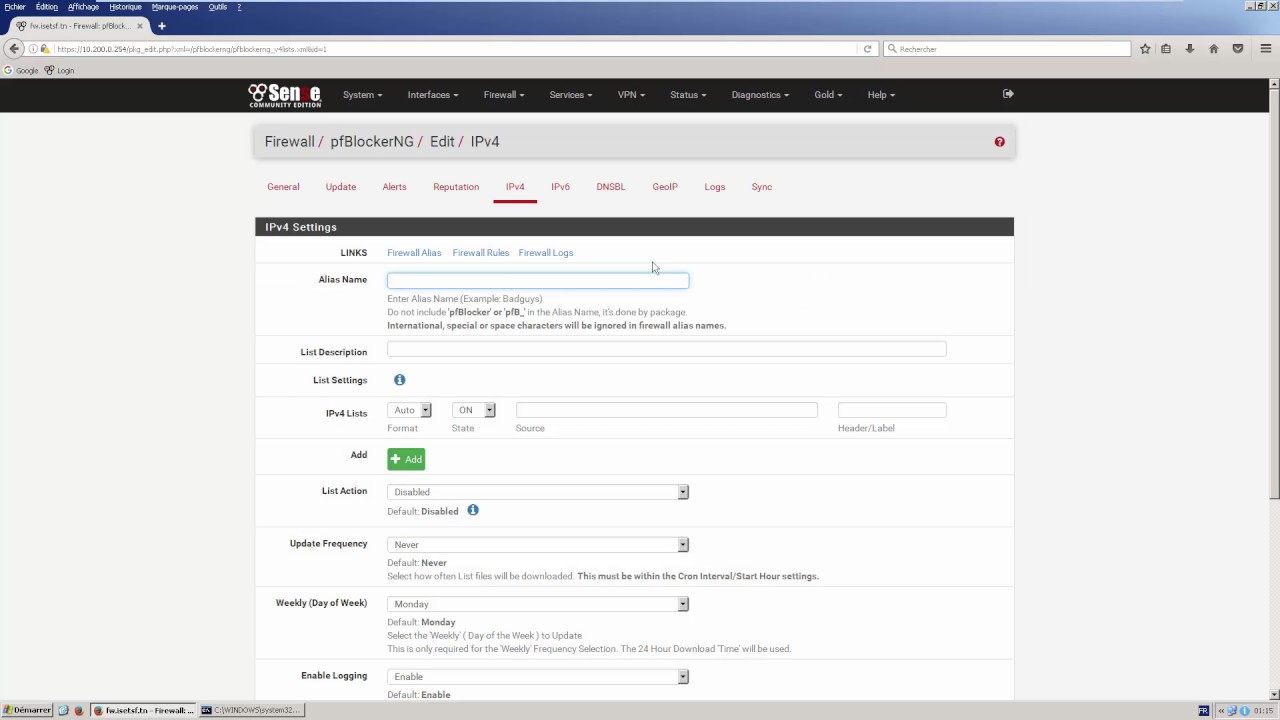The height and width of the screenshot is (720, 1280).
Task: Click the pfSense Community Edition logo
Action: tap(285, 95)
